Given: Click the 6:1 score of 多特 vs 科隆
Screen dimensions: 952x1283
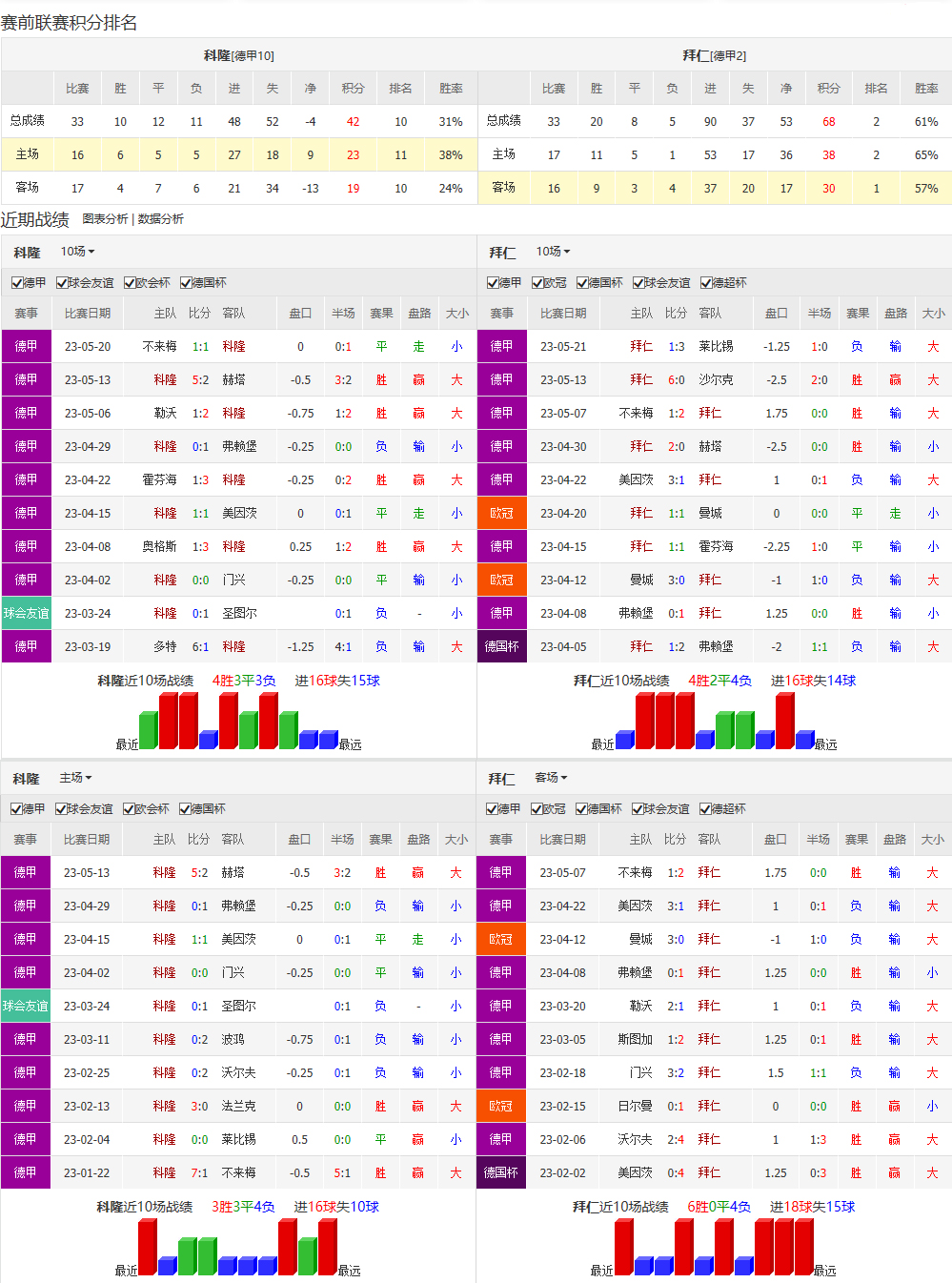Looking at the screenshot, I should [x=200, y=646].
